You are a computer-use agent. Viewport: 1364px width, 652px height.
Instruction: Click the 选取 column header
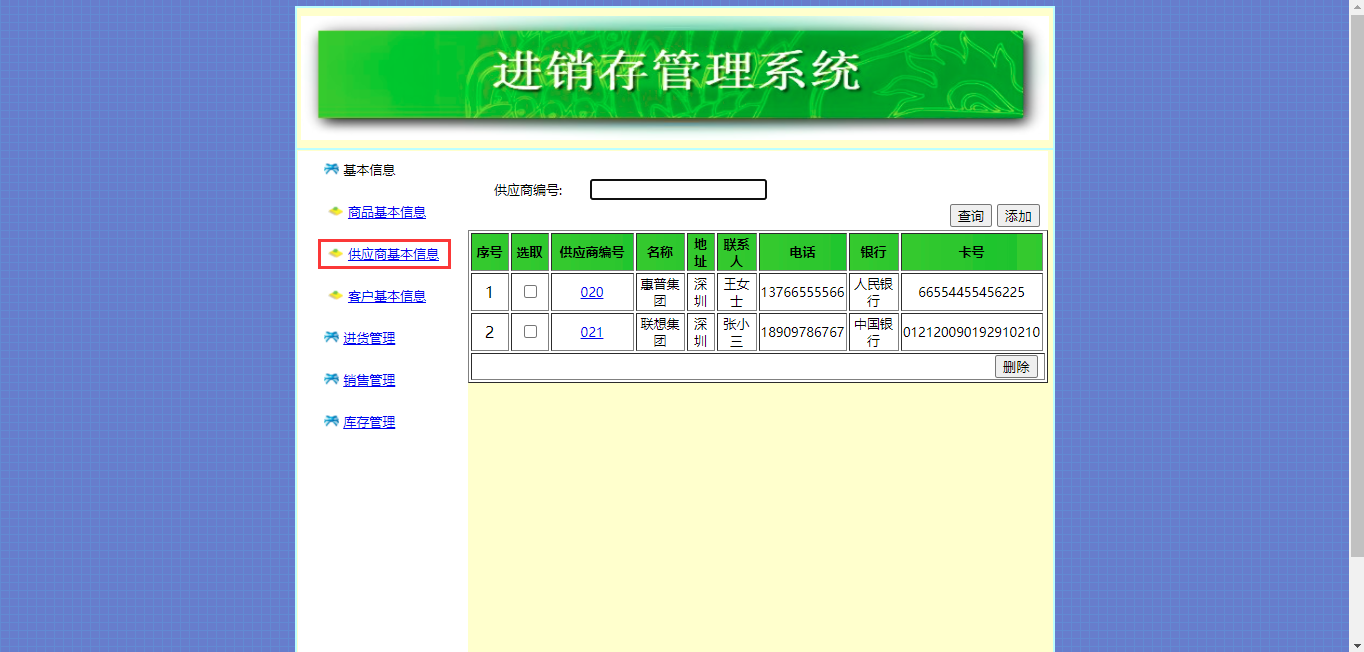pyautogui.click(x=530, y=252)
